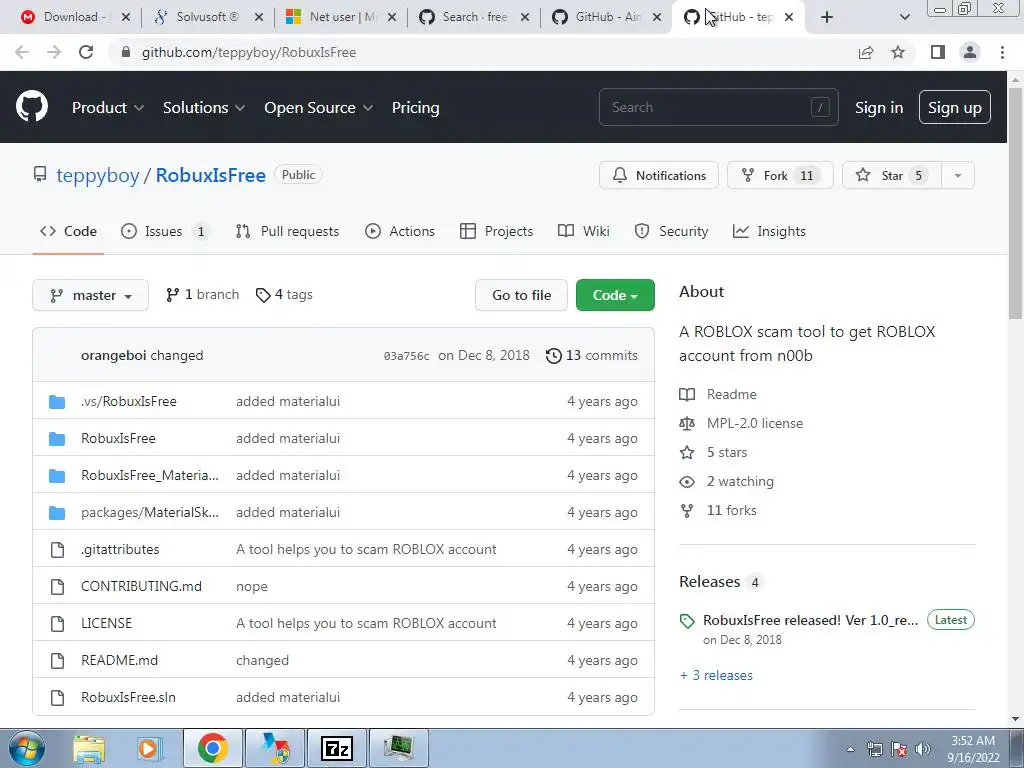Click the tags icon next to 4 tags
Screen dimensions: 1024x768
coord(263,295)
